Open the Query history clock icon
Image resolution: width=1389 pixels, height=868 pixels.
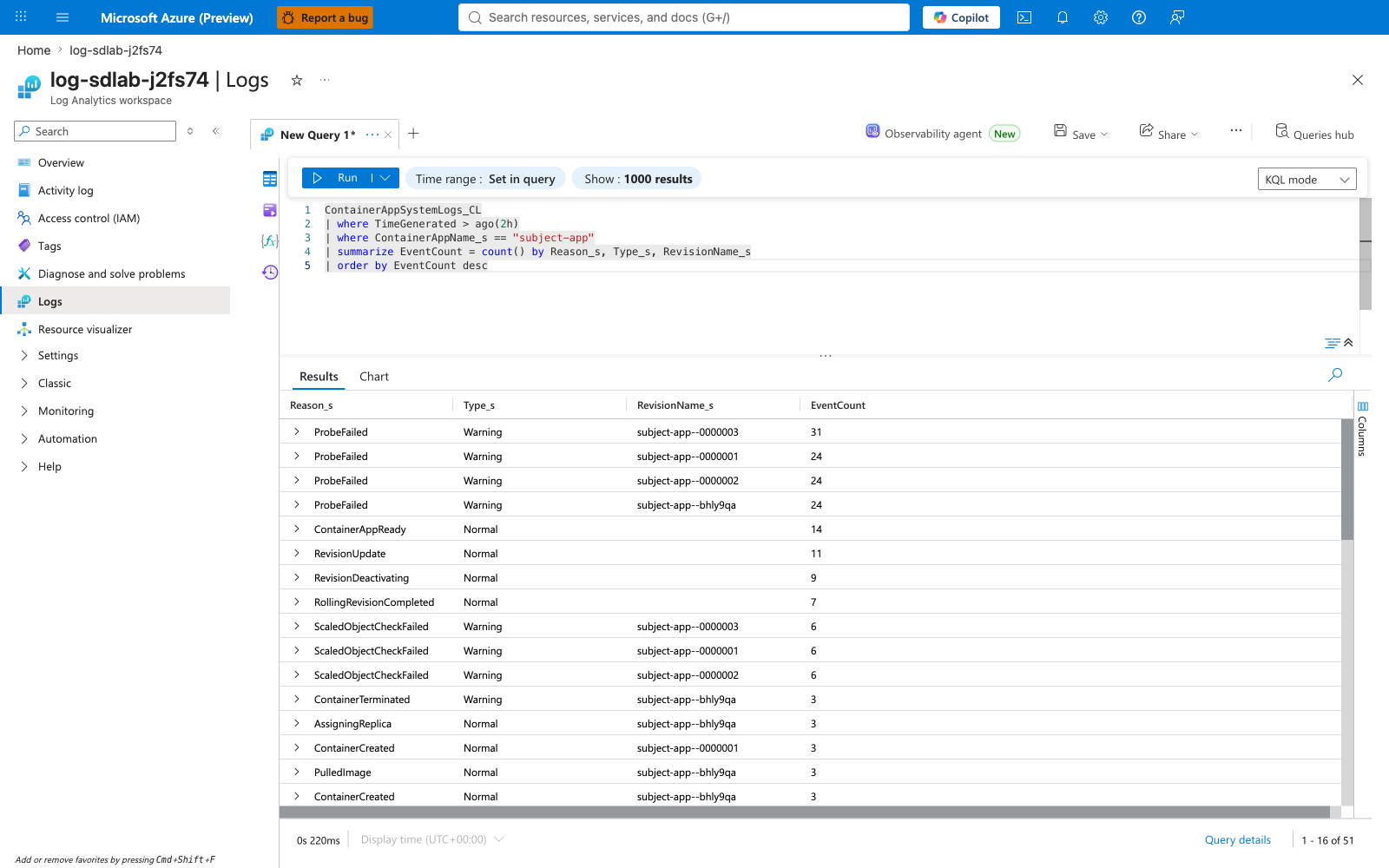point(270,272)
